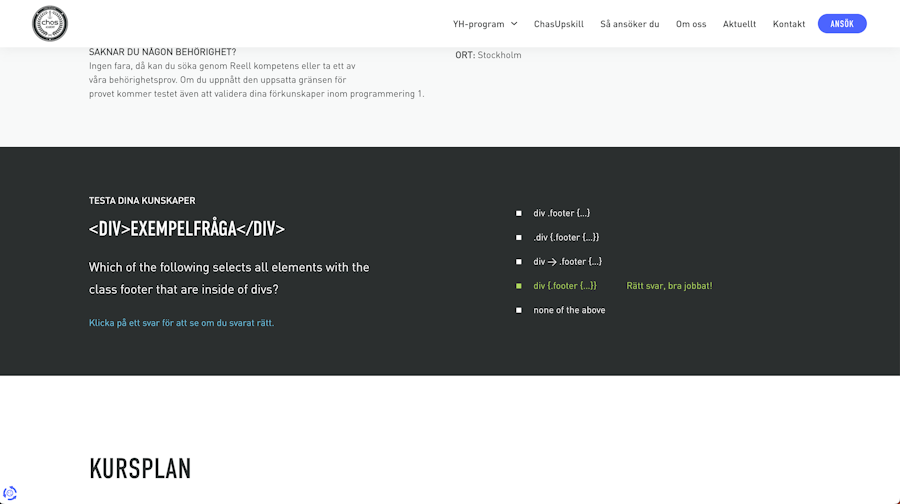Open the Om oss menu item

(691, 24)
